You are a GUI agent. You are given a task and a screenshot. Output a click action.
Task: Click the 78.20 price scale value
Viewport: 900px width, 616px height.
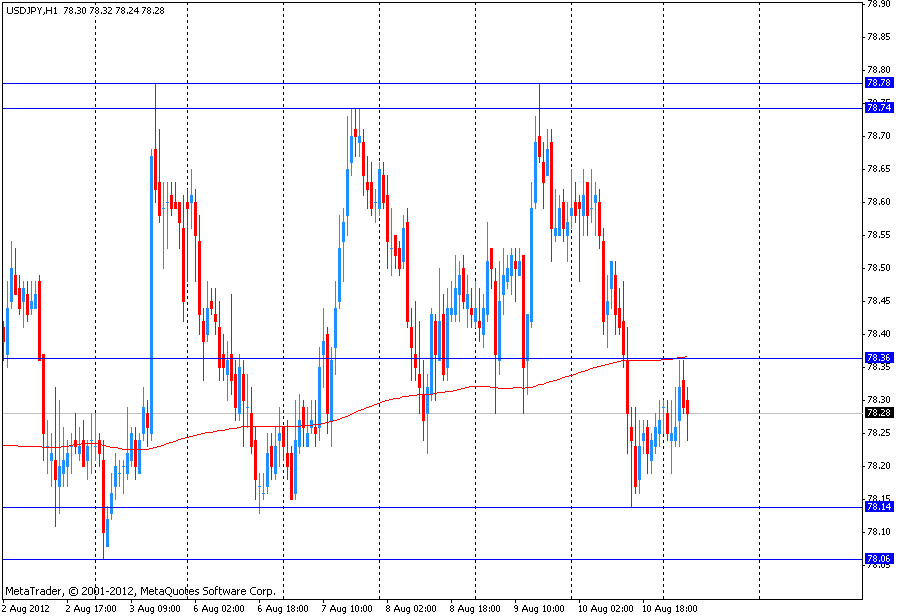pyautogui.click(x=879, y=466)
